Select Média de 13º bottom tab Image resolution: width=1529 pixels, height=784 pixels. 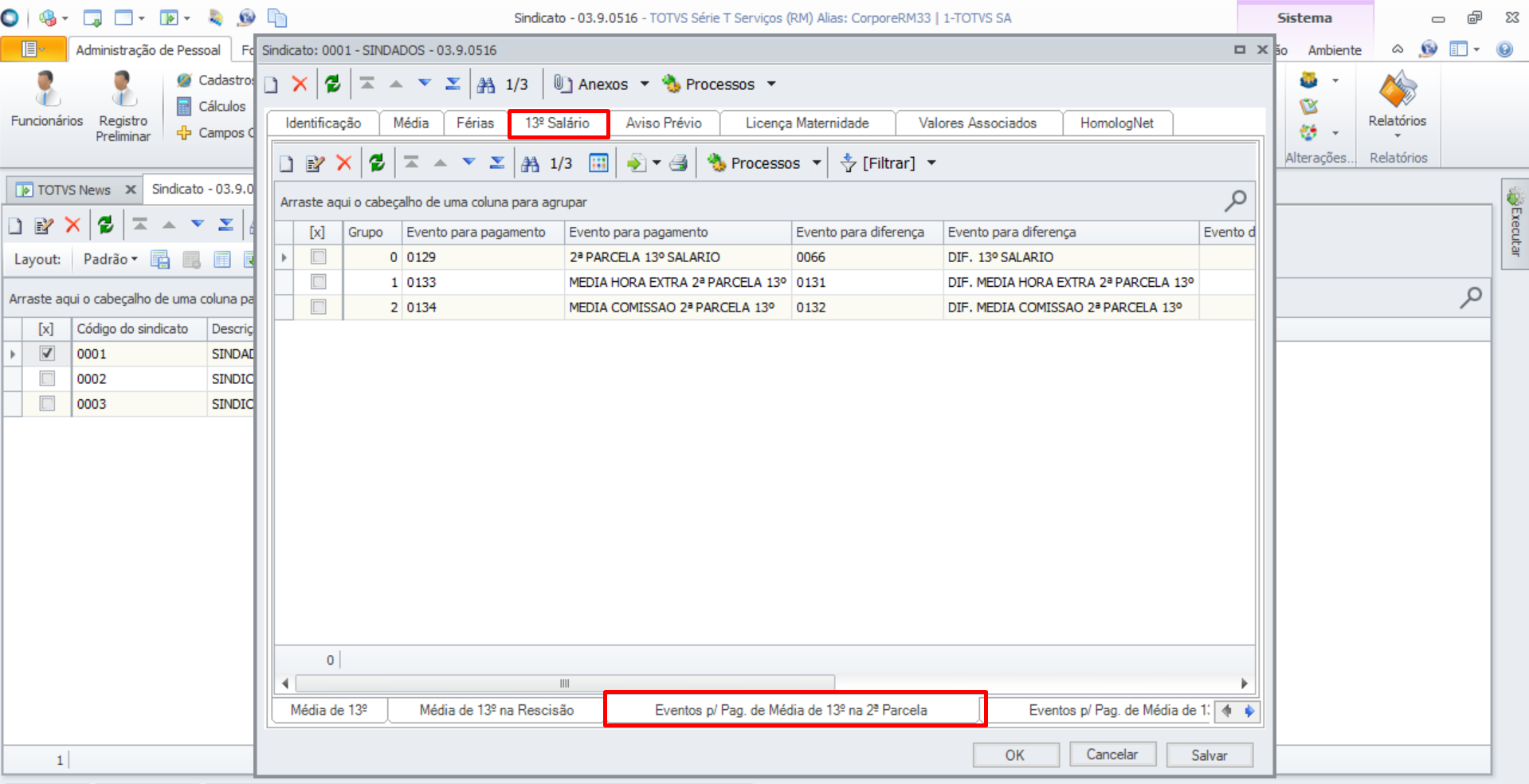tap(329, 710)
